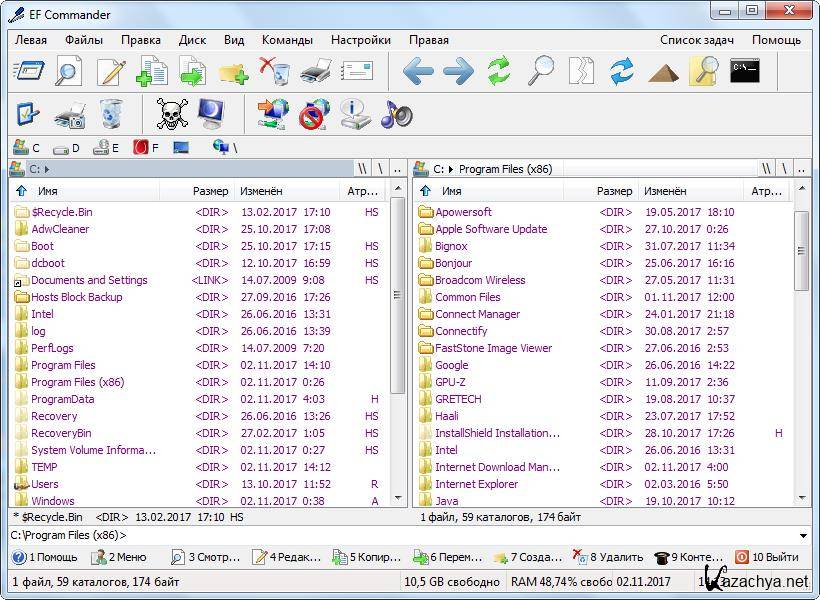This screenshot has height=600, width=820.
Task: Click the command prompt console icon
Action: tap(744, 71)
